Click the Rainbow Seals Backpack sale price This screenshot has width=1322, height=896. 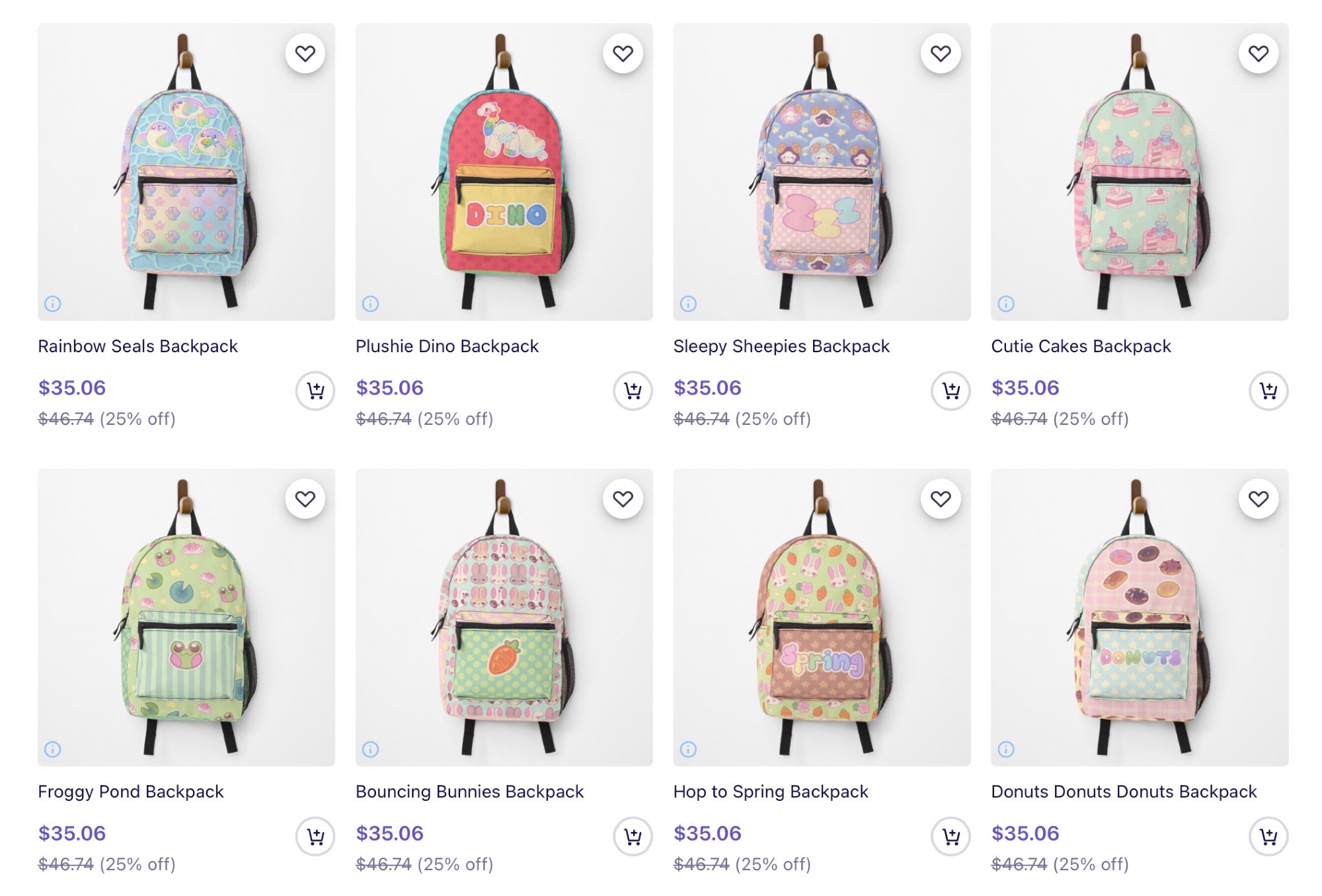click(72, 388)
